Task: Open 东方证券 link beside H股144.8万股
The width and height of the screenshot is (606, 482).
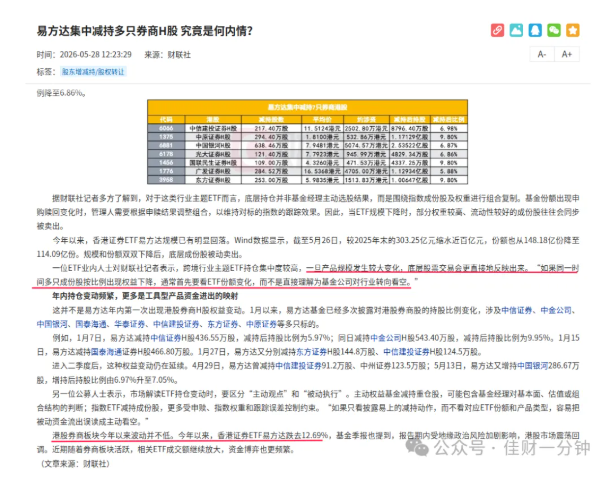Action: pyautogui.click(x=312, y=352)
